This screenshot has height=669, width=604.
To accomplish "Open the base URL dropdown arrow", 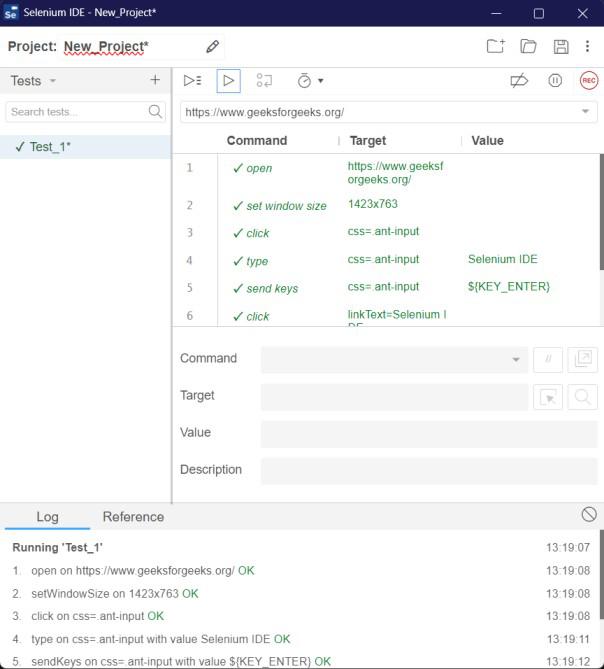I will pos(585,111).
